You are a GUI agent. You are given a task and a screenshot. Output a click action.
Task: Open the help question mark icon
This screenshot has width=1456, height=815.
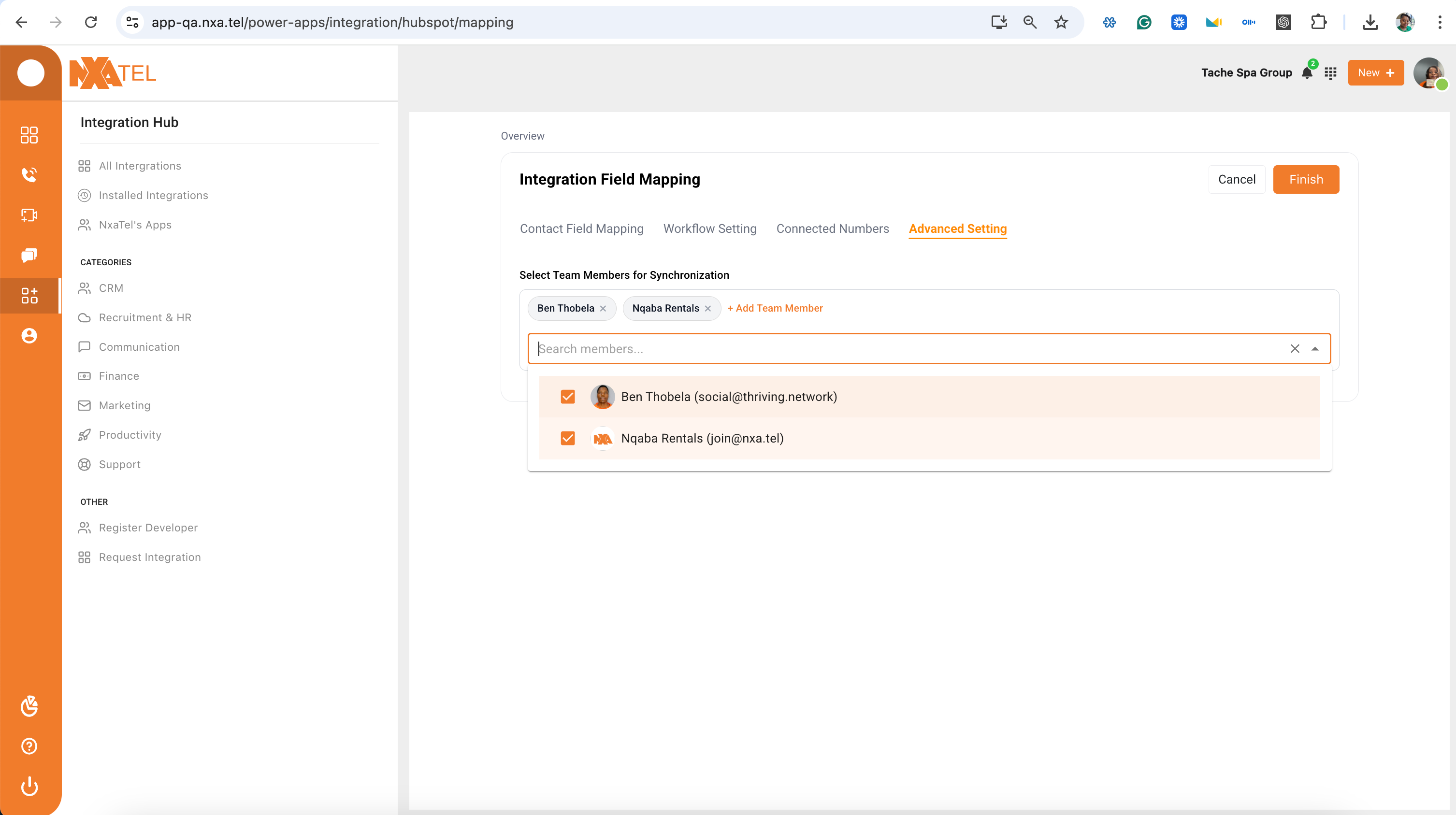[x=29, y=746]
